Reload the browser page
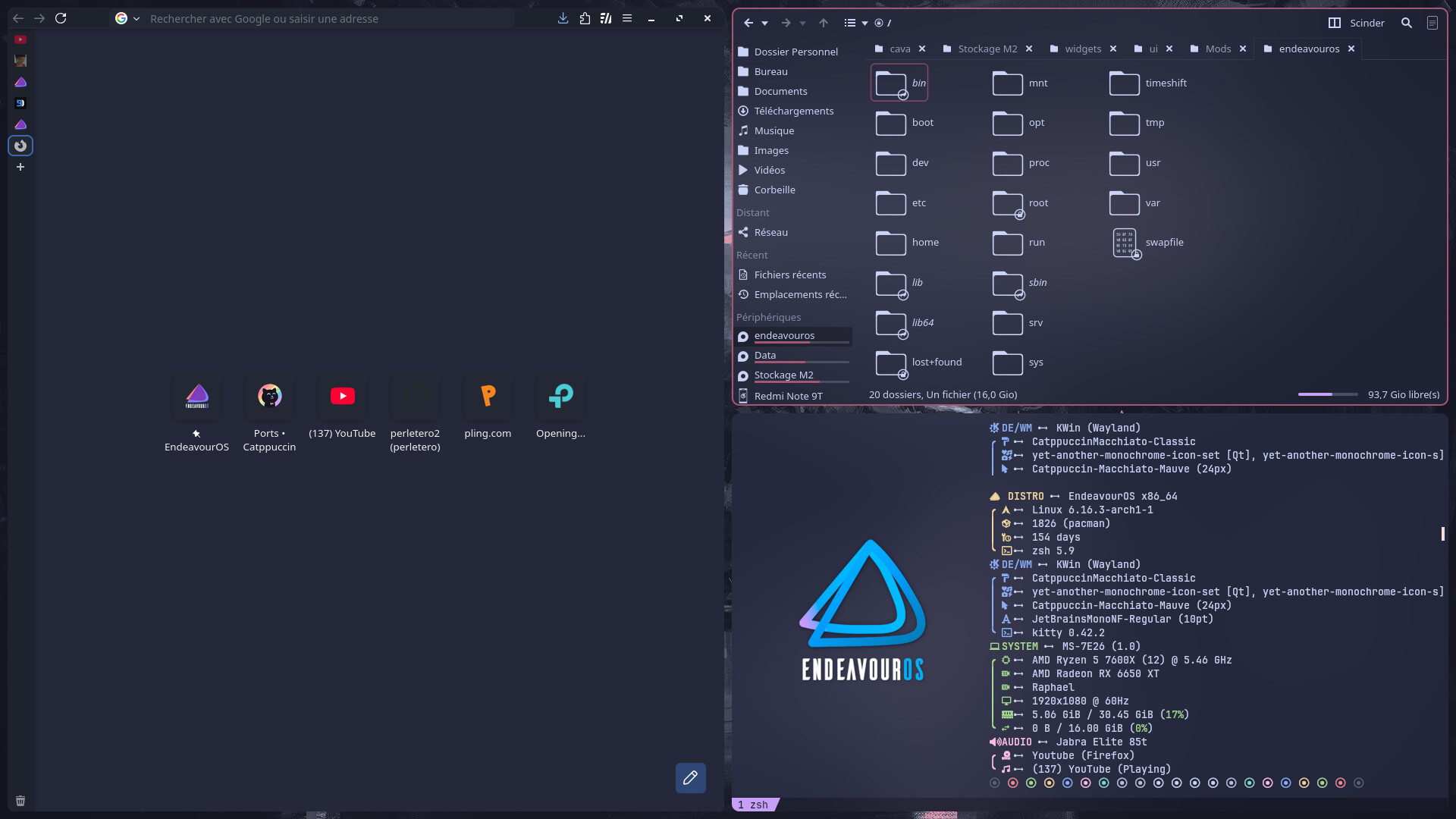 pos(61,18)
